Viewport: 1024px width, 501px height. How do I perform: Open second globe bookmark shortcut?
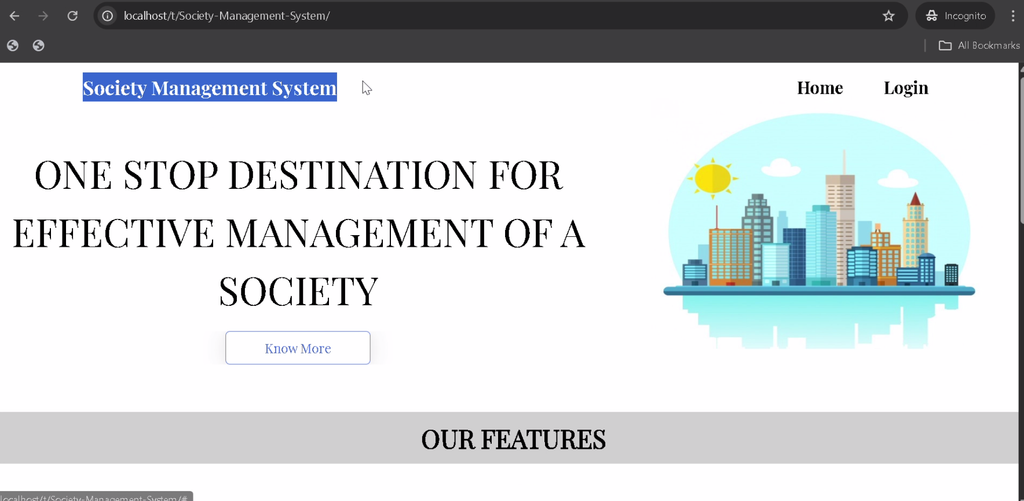(39, 45)
